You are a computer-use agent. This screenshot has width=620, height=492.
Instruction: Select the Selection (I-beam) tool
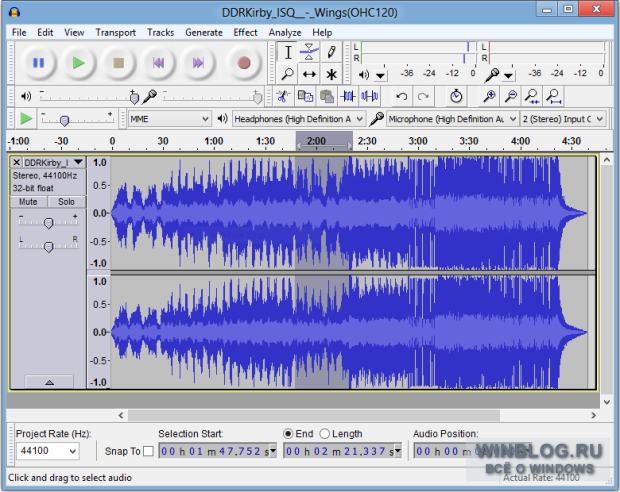[x=288, y=52]
